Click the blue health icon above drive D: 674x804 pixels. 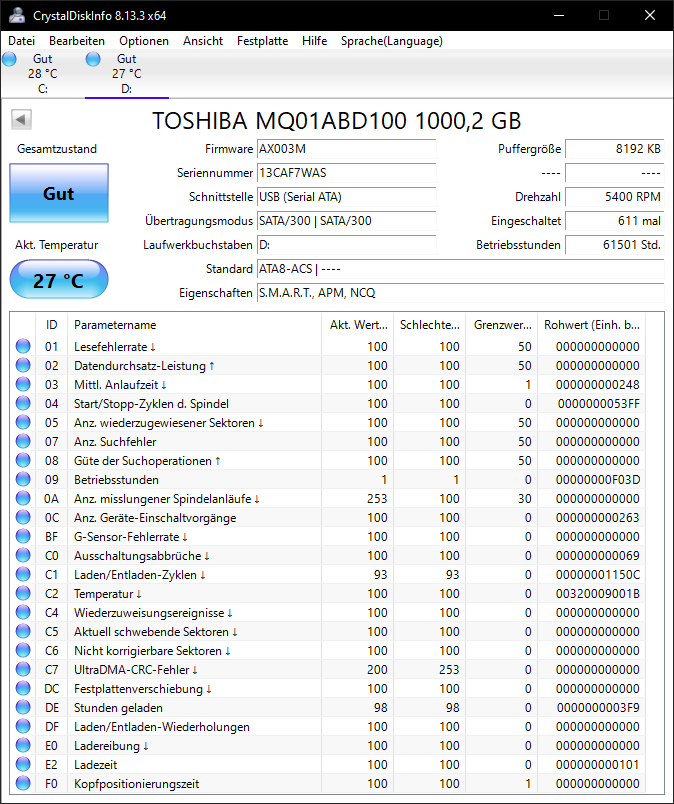coord(93,59)
